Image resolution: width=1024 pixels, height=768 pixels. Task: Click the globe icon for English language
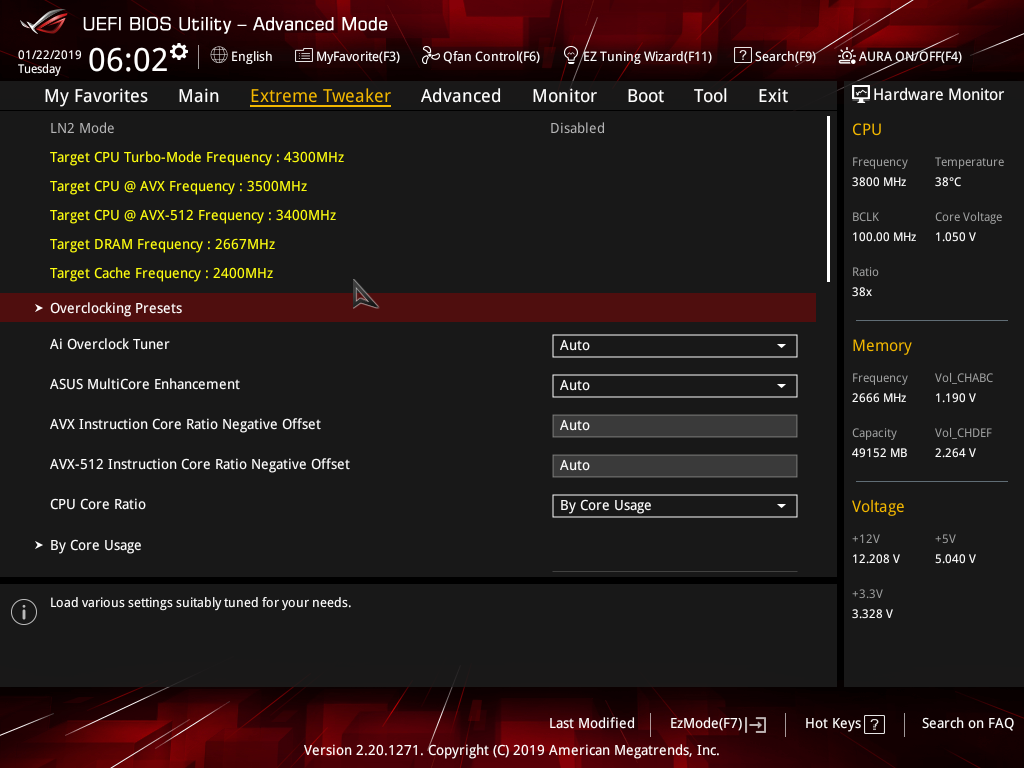point(219,56)
